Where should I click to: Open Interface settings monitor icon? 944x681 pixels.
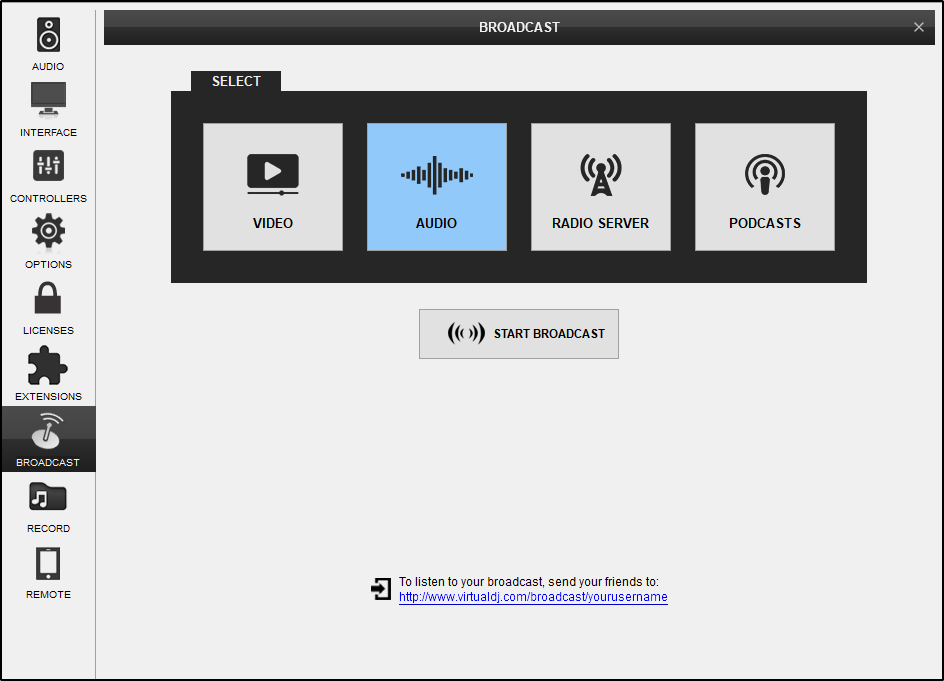[48, 100]
